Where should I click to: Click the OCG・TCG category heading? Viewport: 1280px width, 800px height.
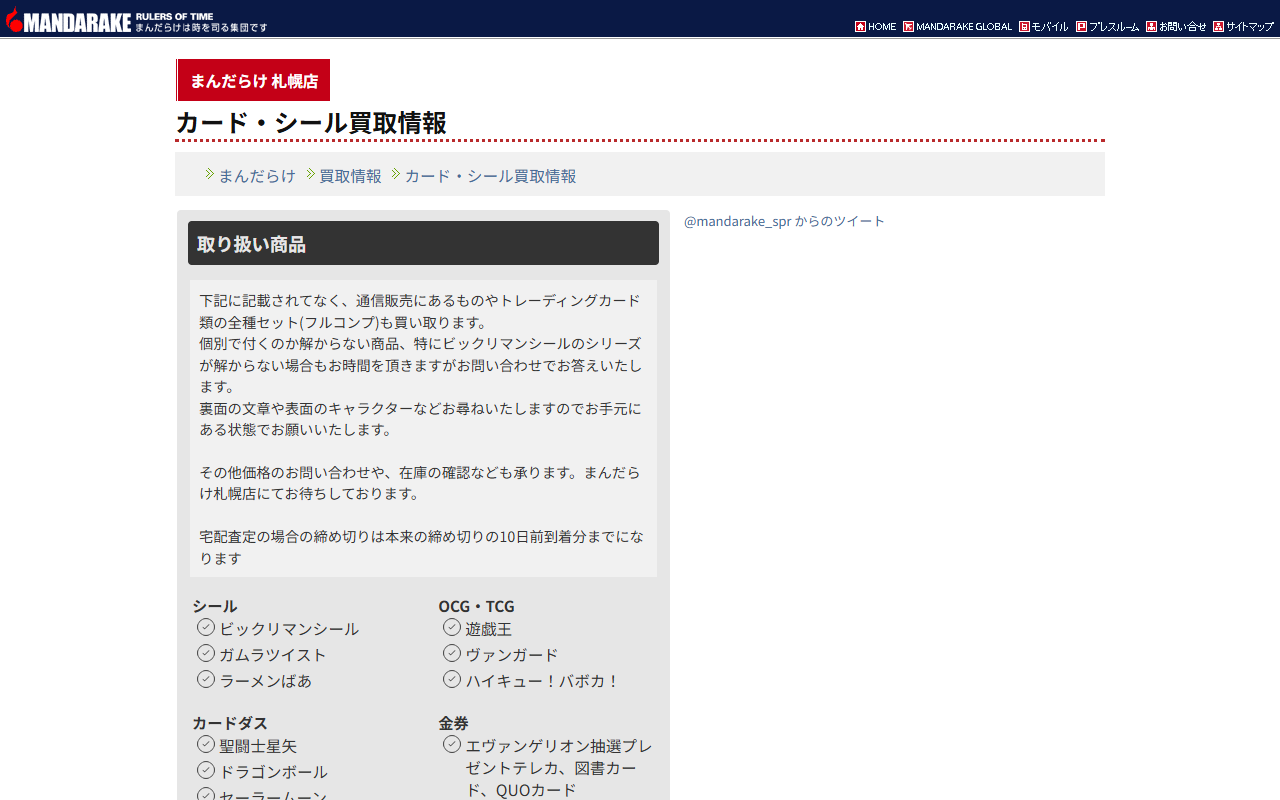pyautogui.click(x=476, y=606)
